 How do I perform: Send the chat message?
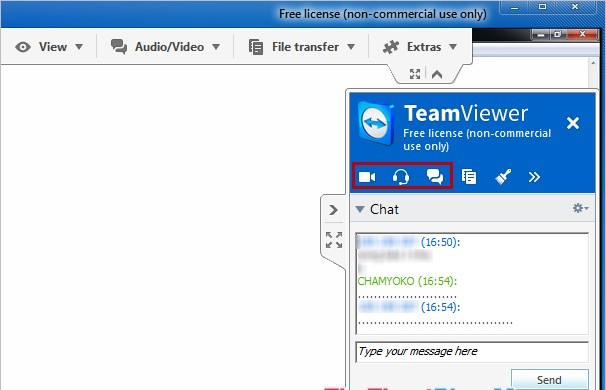coord(550,380)
